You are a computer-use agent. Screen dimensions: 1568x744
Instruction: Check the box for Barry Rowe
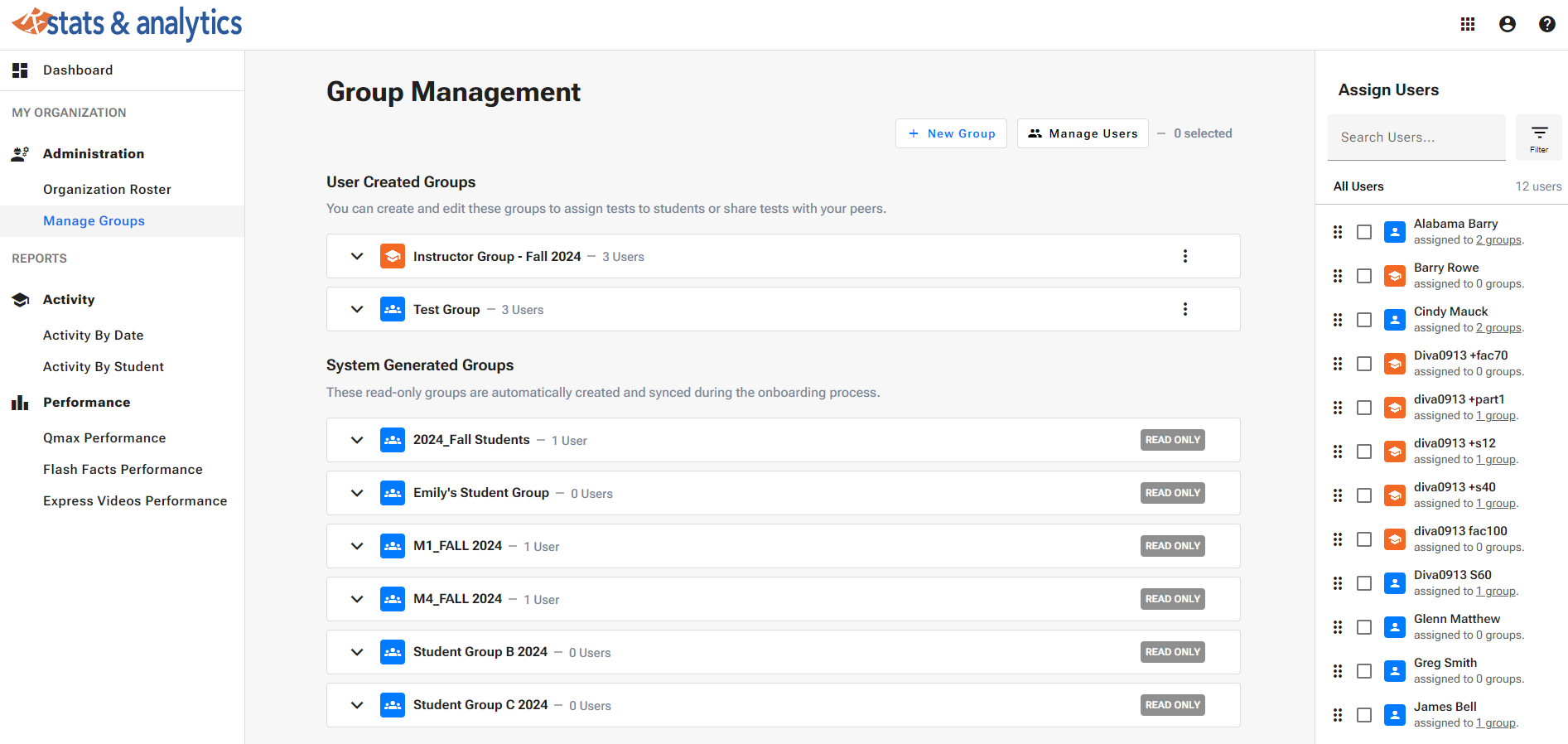(x=1363, y=276)
